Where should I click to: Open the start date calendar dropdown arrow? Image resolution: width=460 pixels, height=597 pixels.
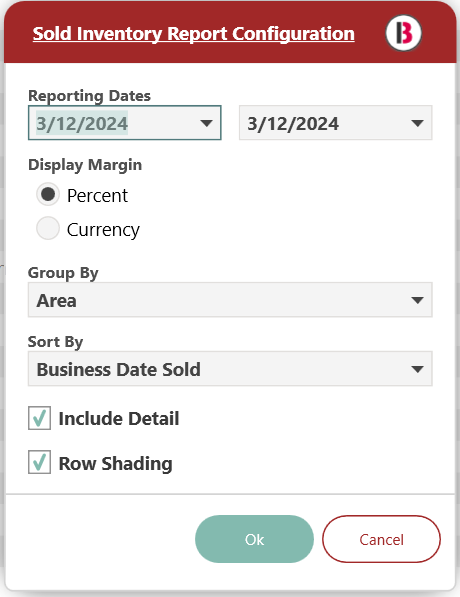pos(206,123)
